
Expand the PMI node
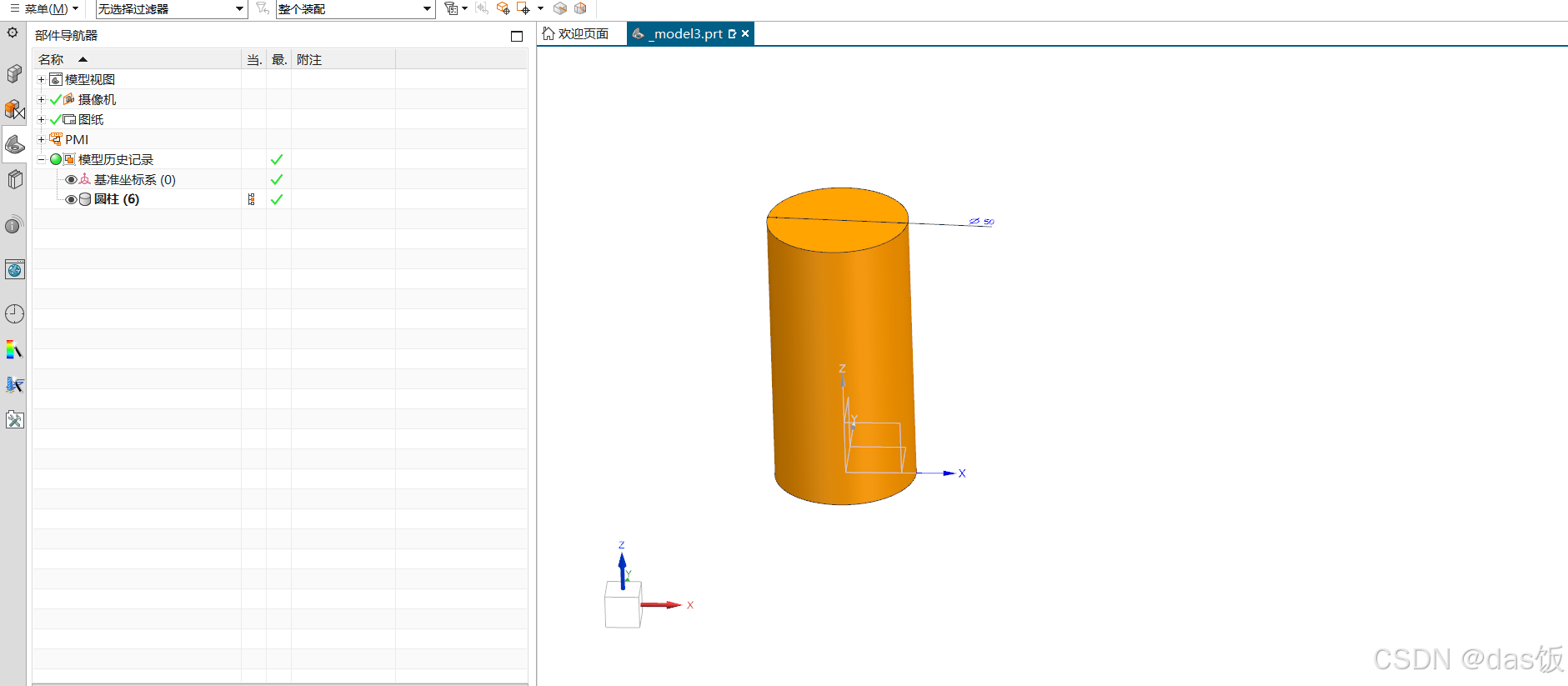click(41, 139)
